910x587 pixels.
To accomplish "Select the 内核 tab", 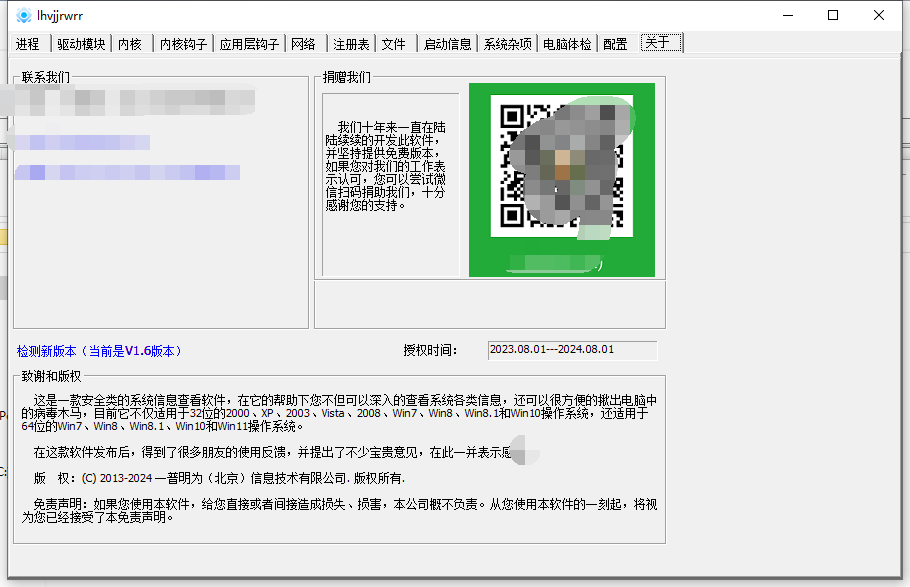I will [x=130, y=44].
